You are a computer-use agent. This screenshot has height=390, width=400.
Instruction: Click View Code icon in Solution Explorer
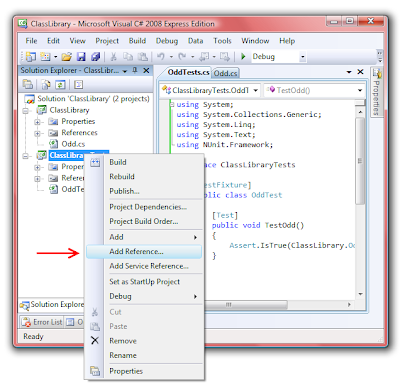tap(78, 84)
